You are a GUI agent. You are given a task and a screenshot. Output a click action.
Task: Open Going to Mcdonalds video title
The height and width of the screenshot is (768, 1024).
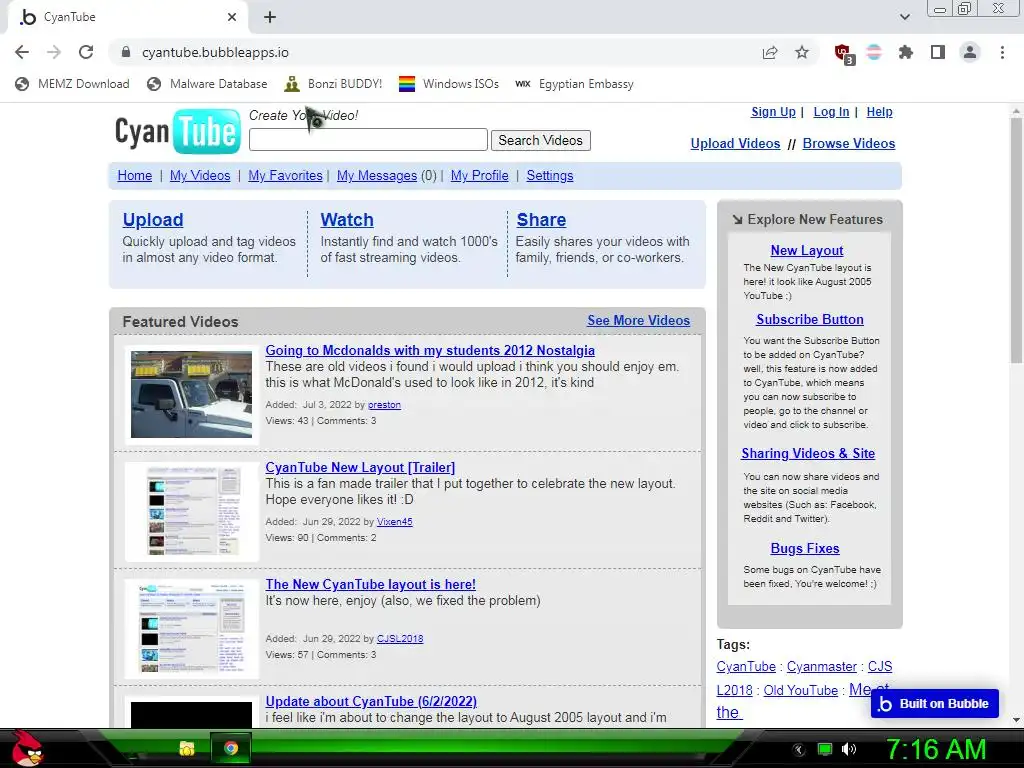[x=430, y=351]
